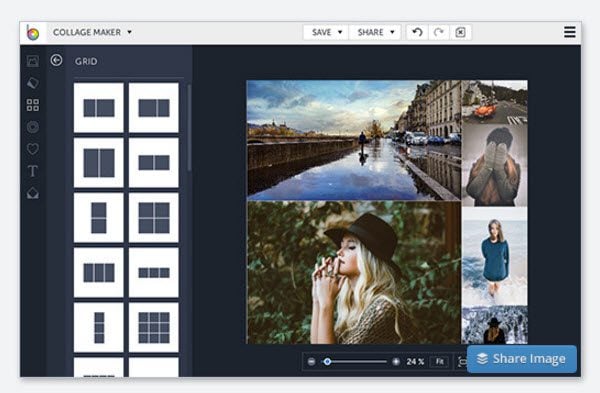Screen dimensions: 600x393
Task: Click the BeFunky logo icon
Action: click(33, 33)
